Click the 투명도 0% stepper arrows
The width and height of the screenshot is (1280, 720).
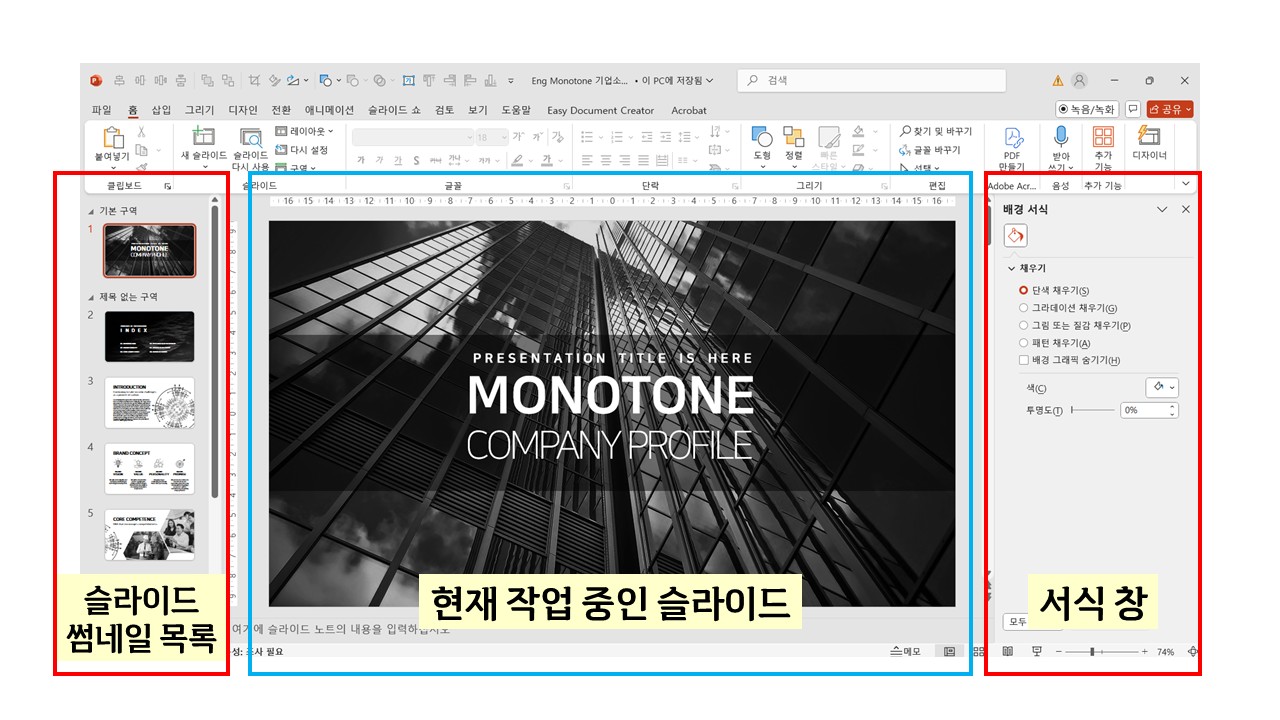click(1173, 410)
